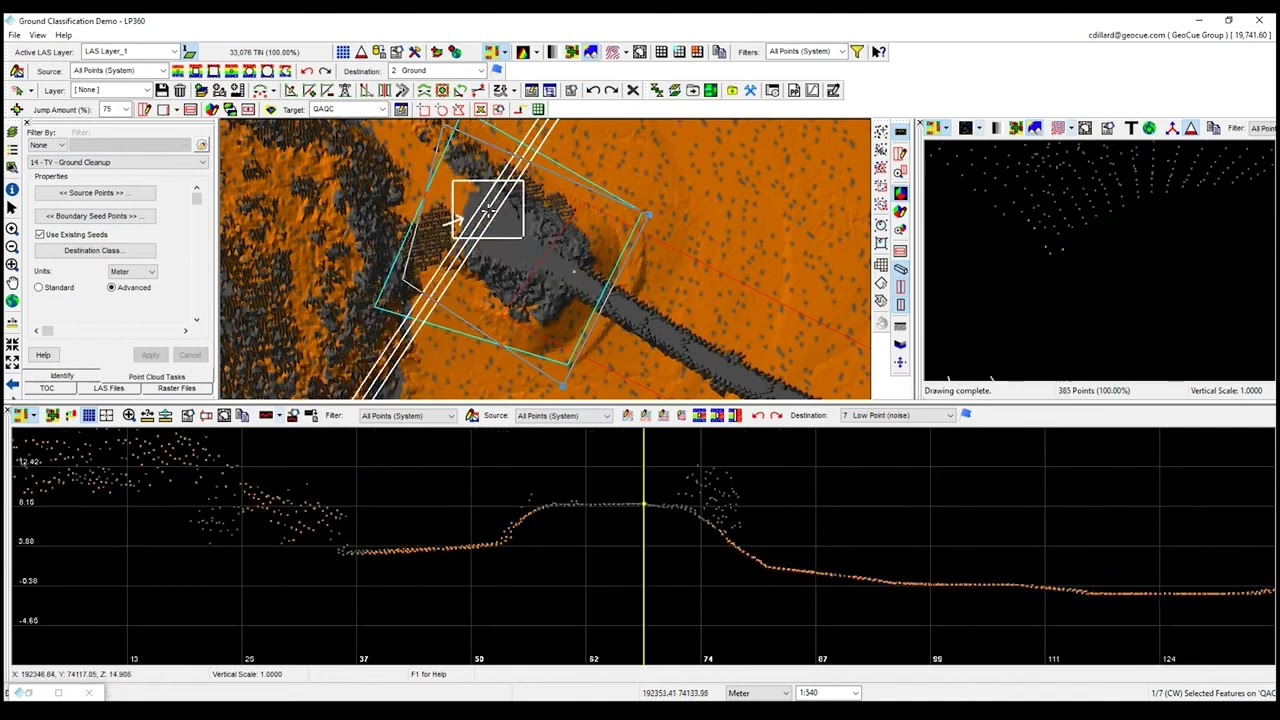This screenshot has height=720, width=1280.
Task: Click the zoom out magnifier in left sidebar
Action: (12, 246)
